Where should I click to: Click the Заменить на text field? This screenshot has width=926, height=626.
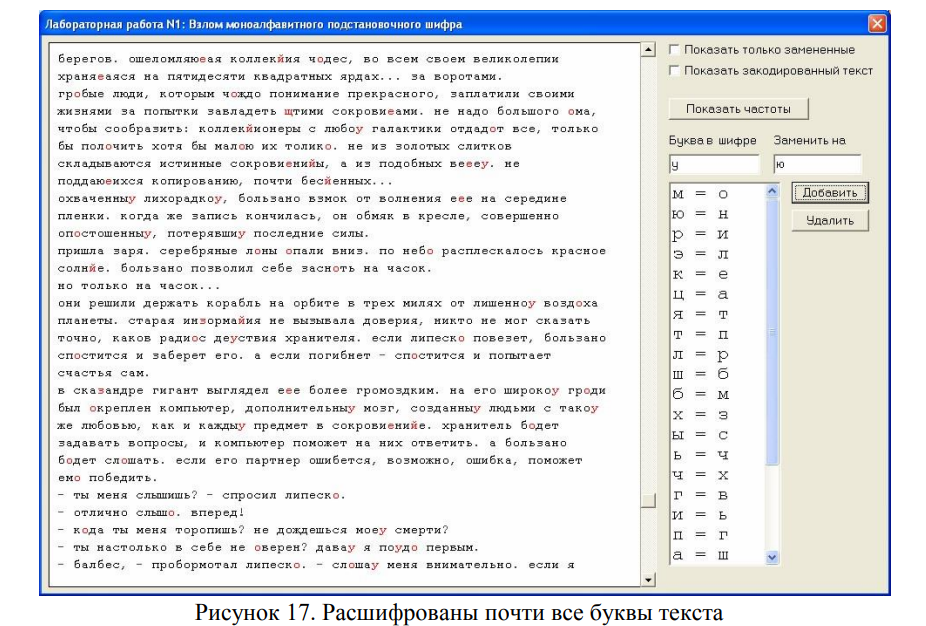tap(816, 164)
